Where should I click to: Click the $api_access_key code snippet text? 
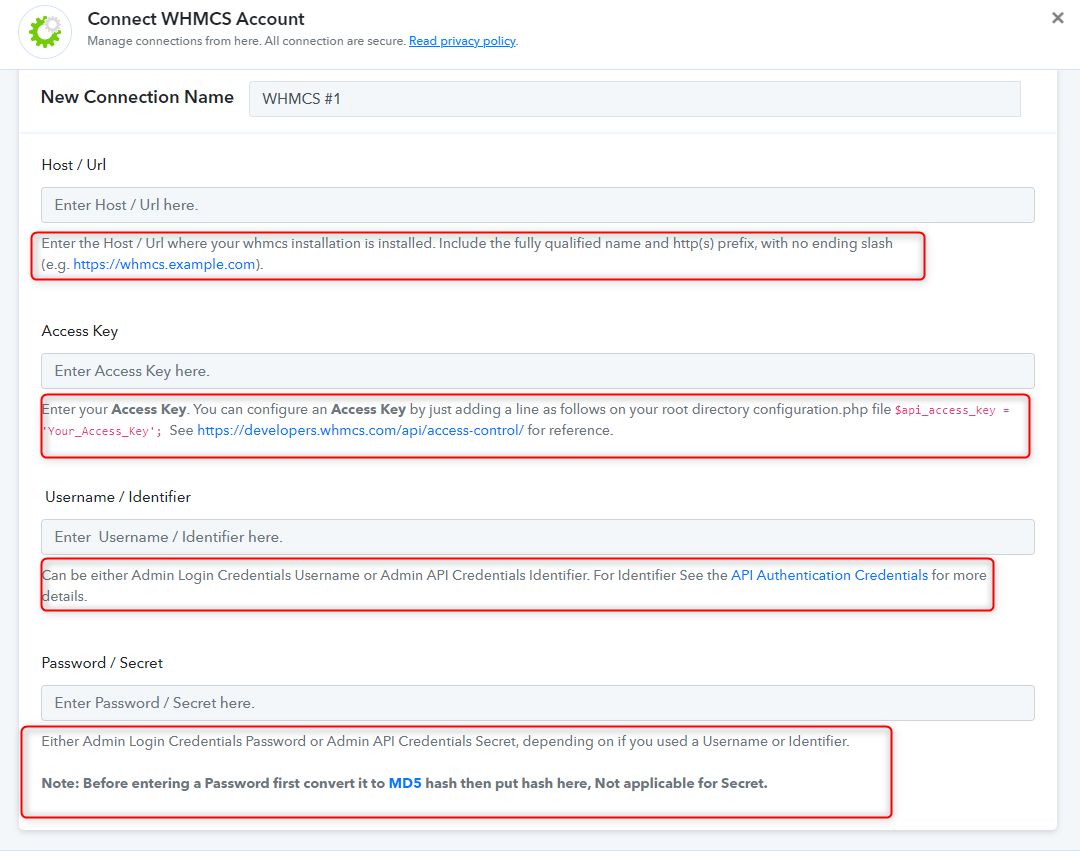pyautogui.click(x=952, y=410)
